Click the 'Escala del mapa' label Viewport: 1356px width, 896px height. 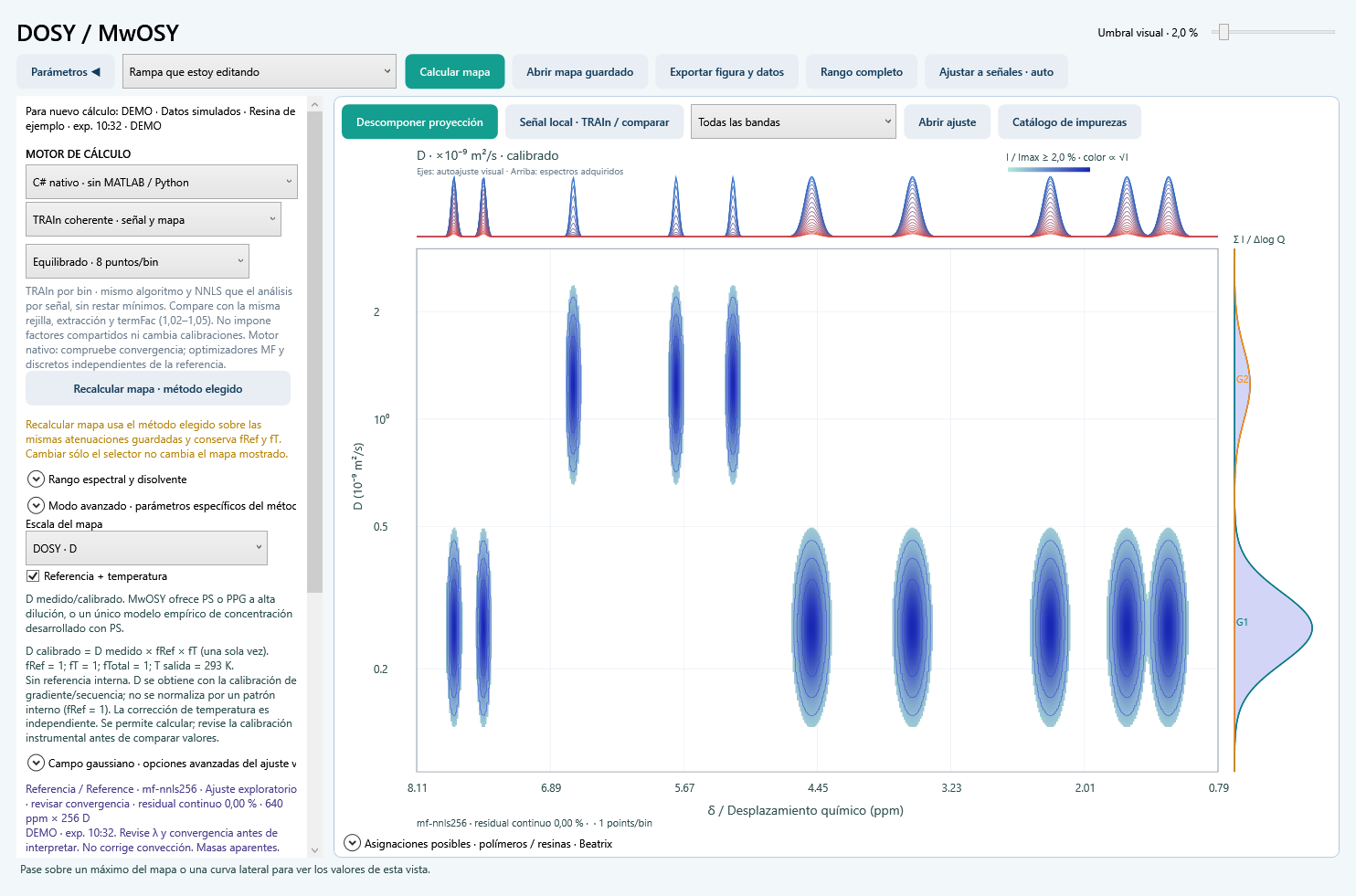click(64, 524)
